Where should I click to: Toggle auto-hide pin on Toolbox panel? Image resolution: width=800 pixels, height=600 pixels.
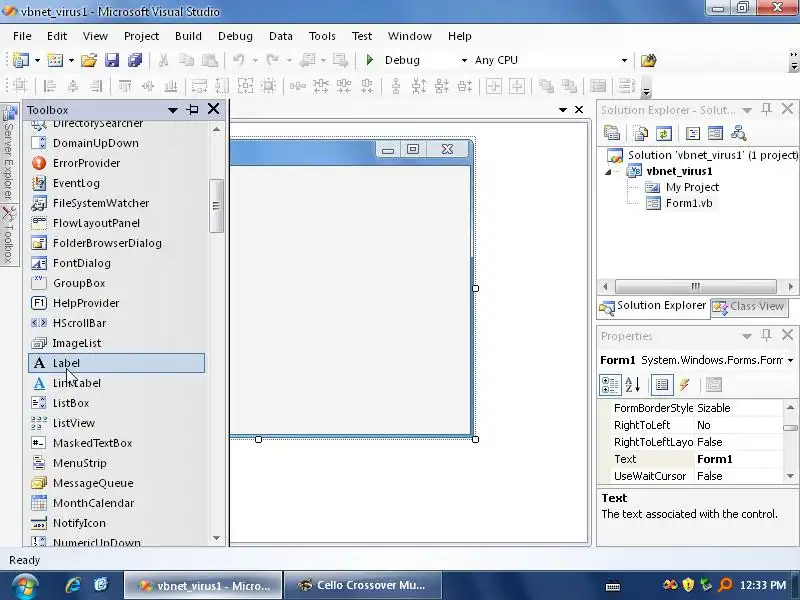pos(193,109)
